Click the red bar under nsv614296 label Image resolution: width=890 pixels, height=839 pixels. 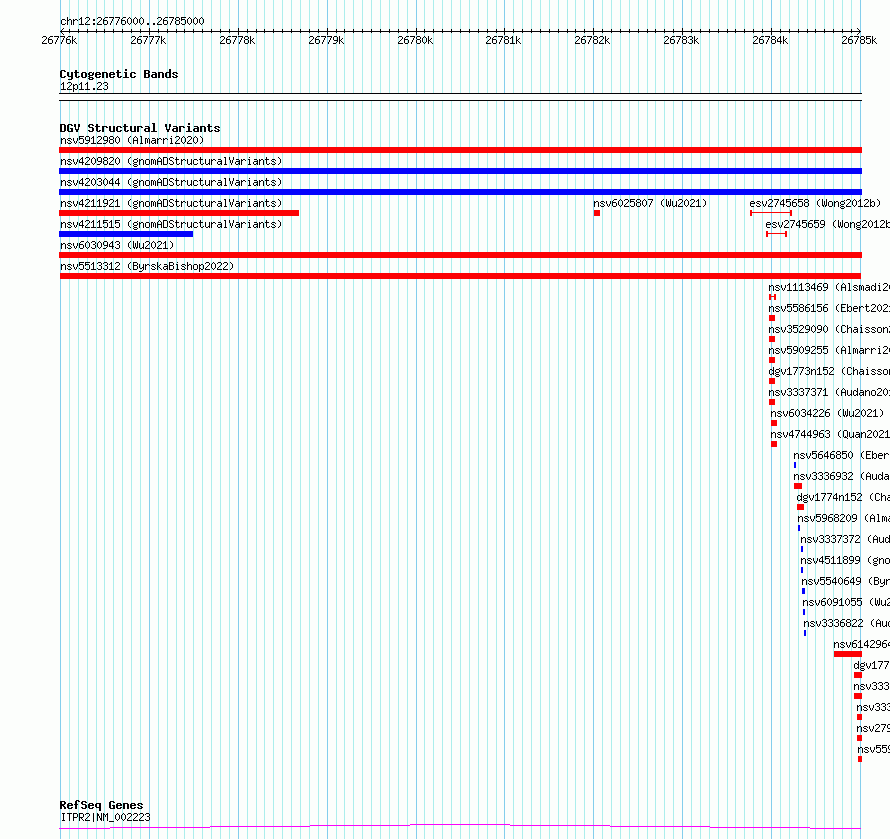848,654
